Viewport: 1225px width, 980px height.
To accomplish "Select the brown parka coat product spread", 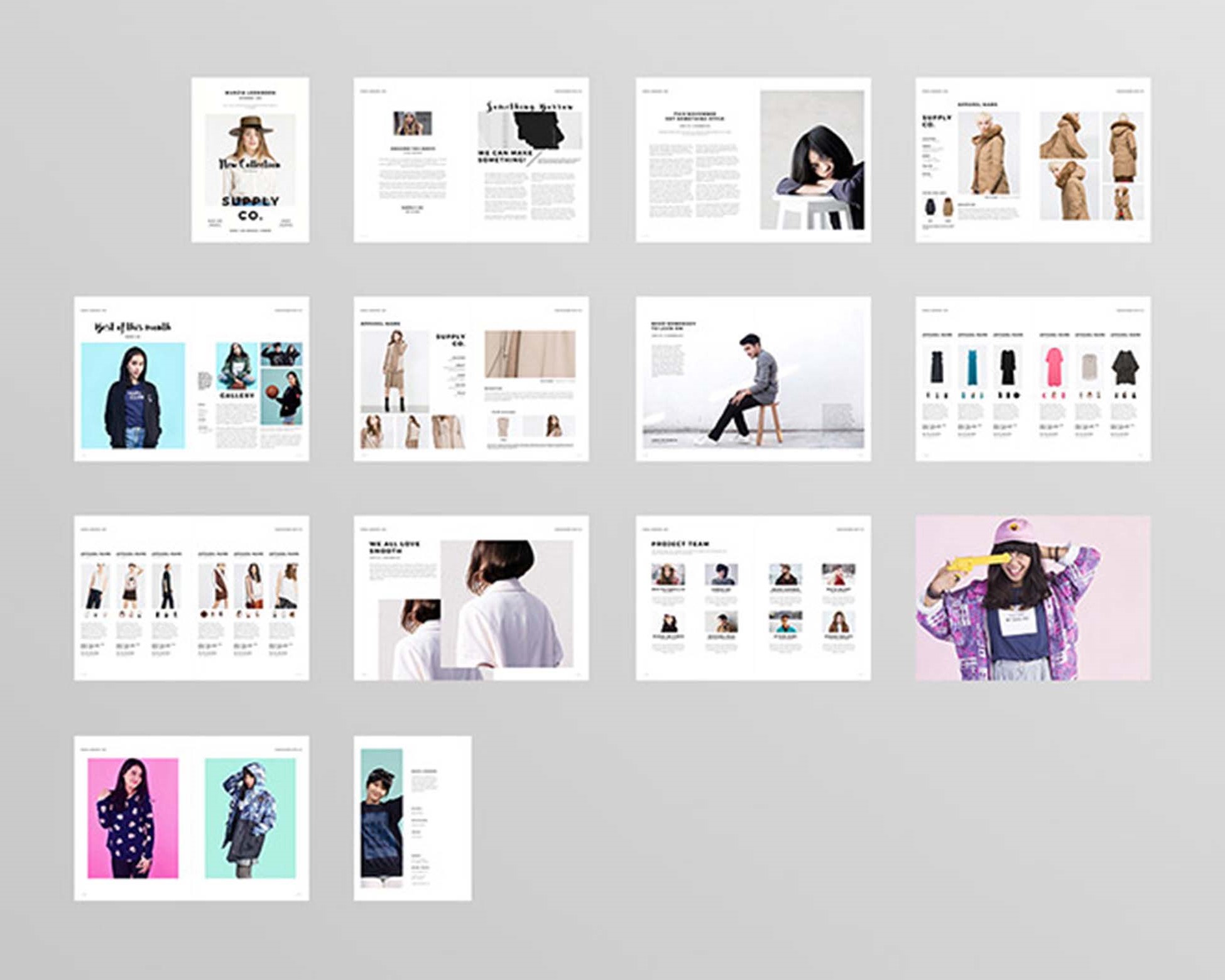I will (1032, 160).
